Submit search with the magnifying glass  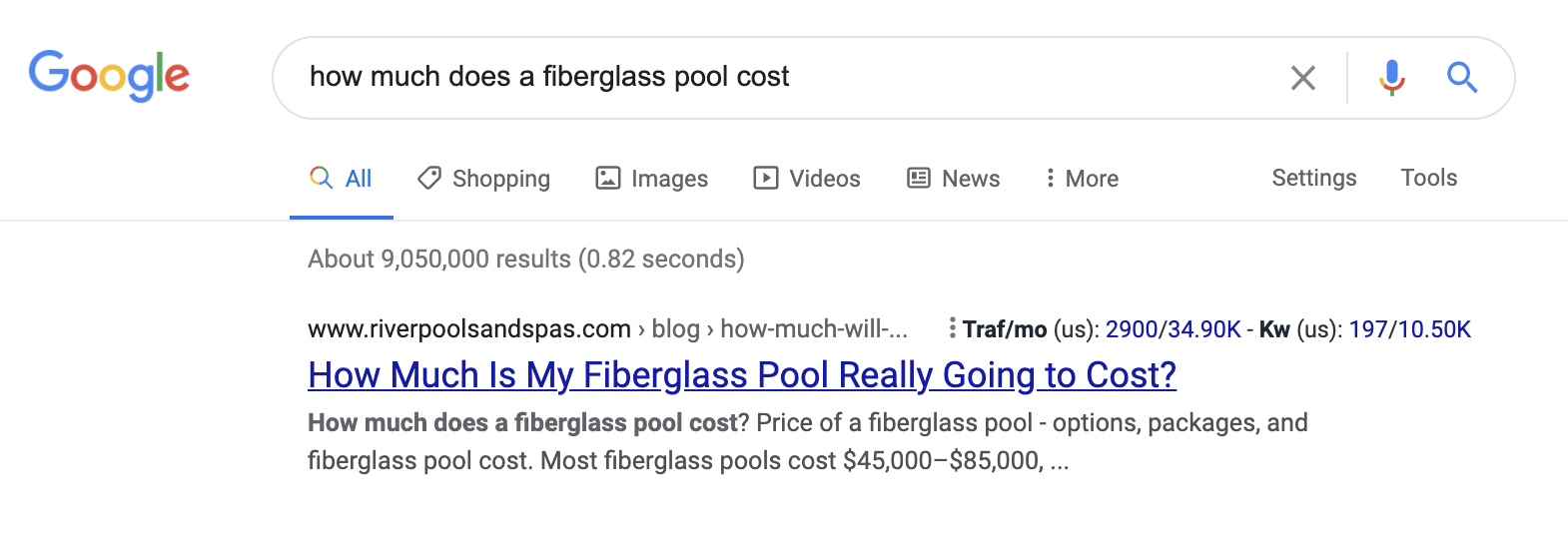pos(1462,77)
